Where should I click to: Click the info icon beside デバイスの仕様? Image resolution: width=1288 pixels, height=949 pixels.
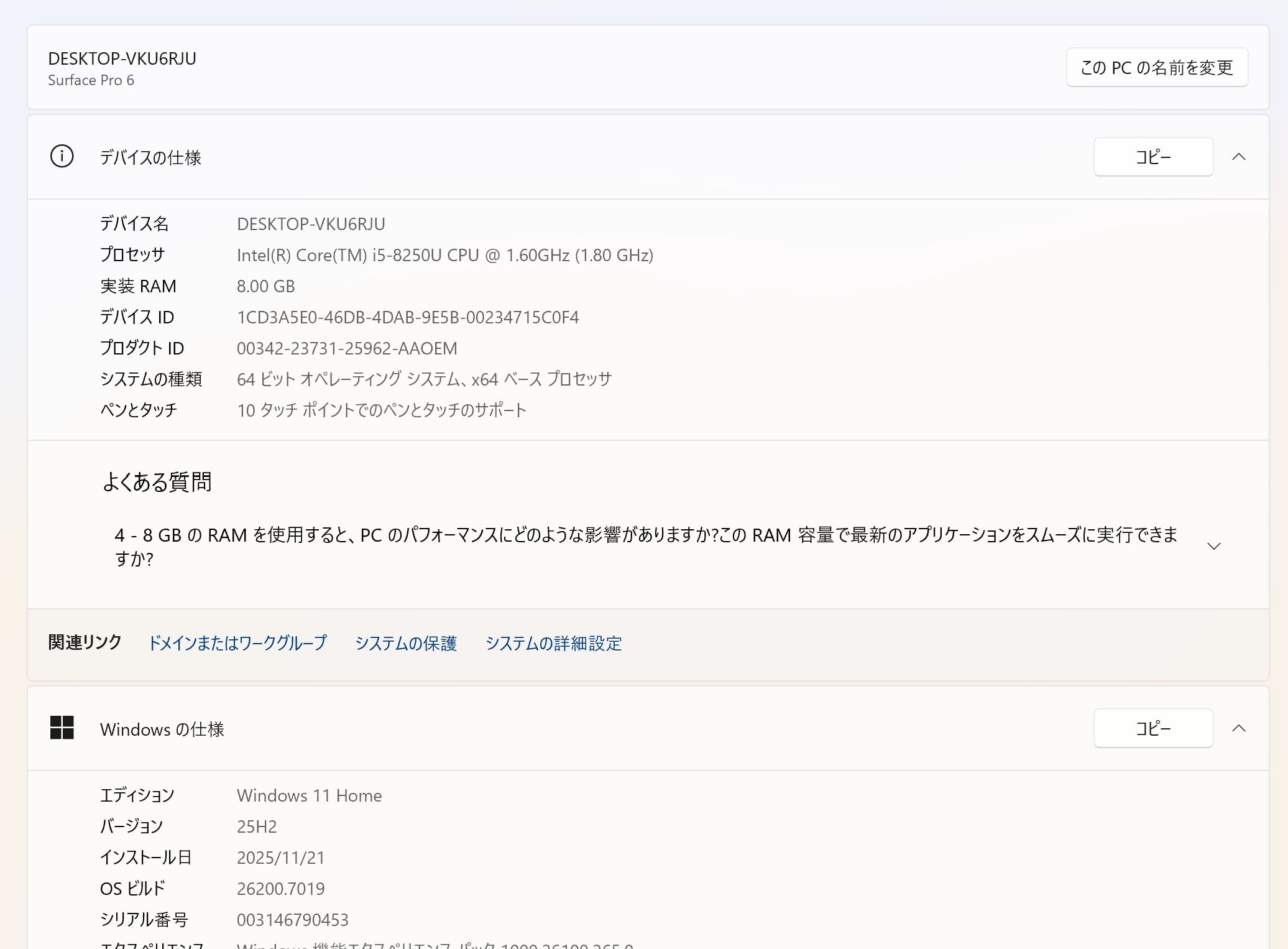point(62,156)
